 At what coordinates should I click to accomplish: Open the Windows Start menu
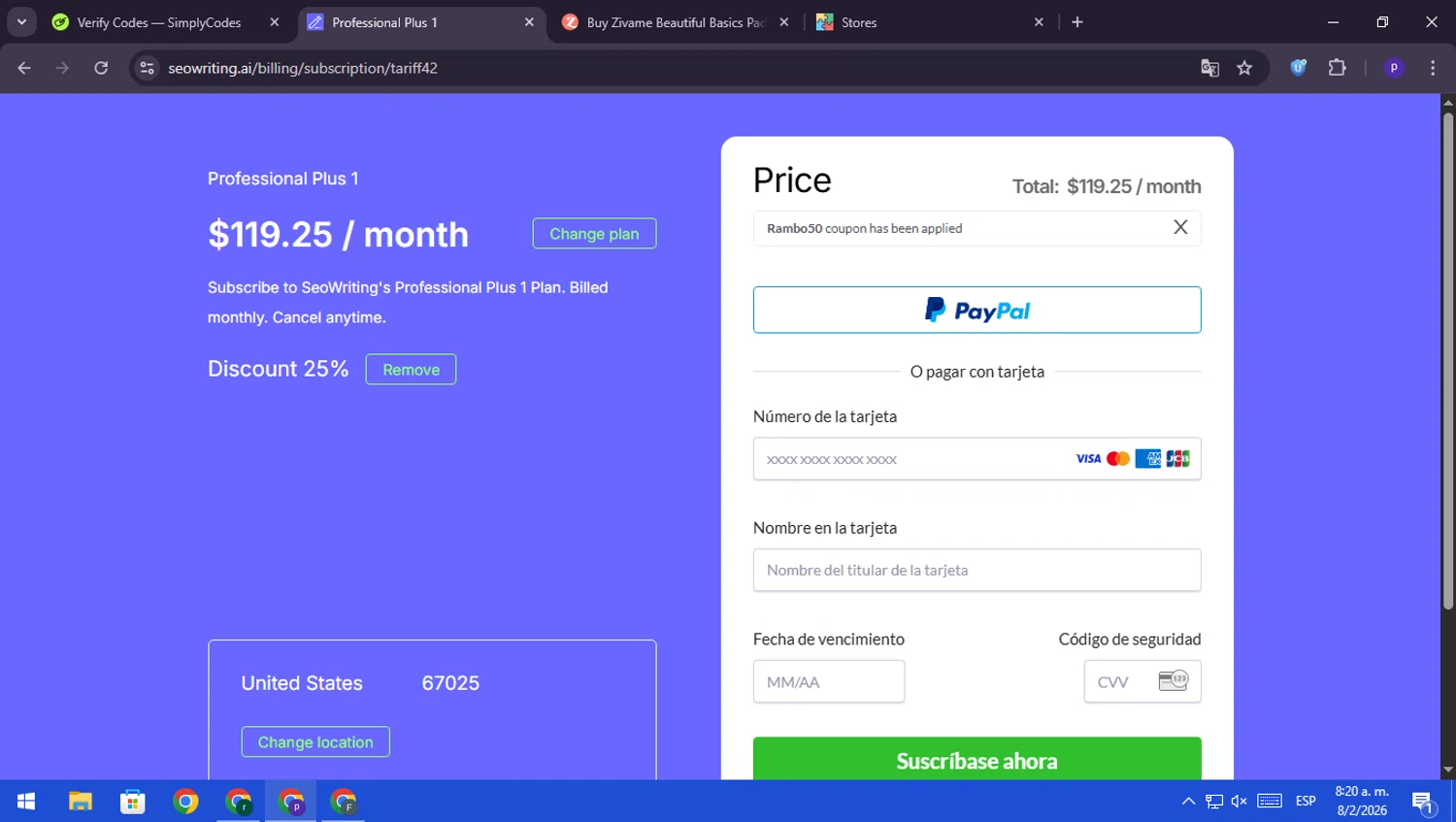(26, 802)
